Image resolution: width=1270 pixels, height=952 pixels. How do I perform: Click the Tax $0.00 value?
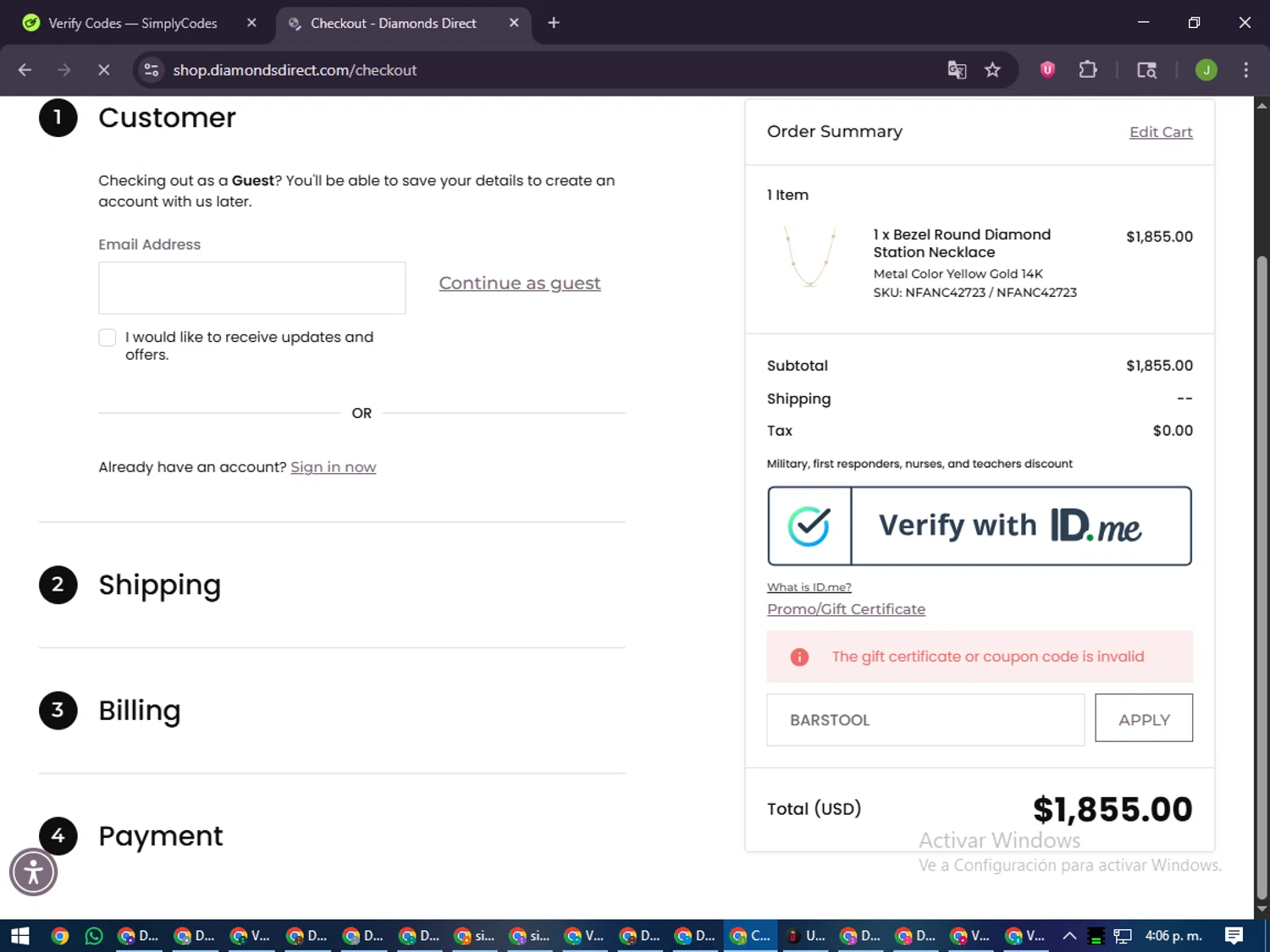click(1173, 431)
